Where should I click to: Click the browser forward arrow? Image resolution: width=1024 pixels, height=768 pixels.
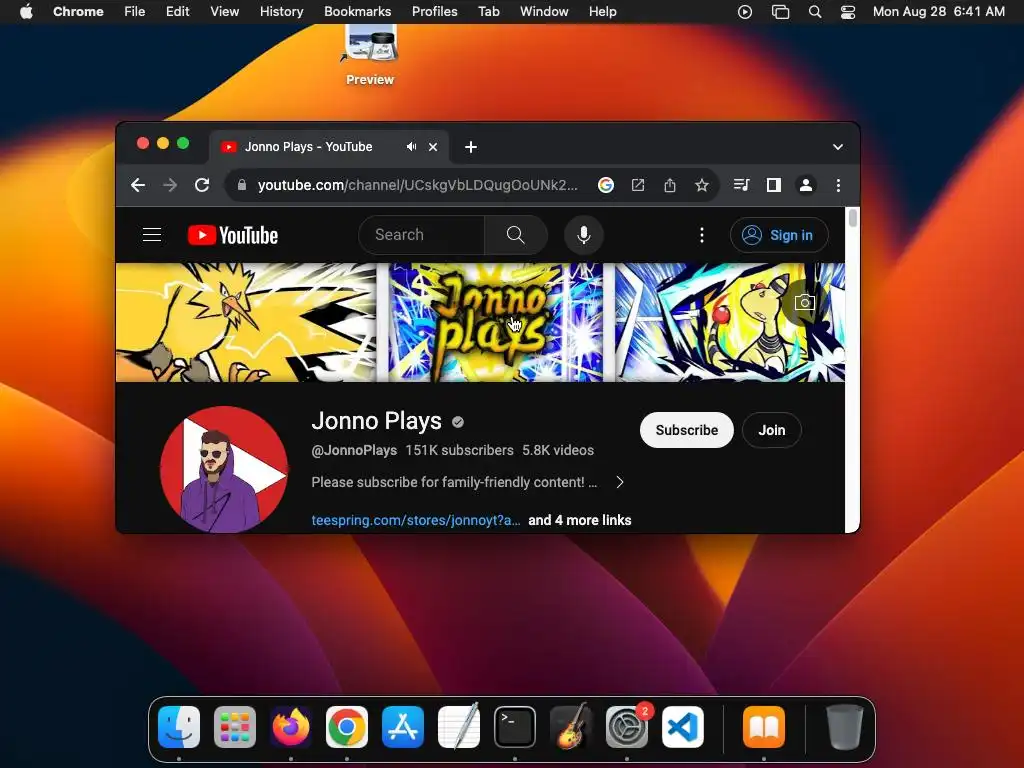pos(170,185)
